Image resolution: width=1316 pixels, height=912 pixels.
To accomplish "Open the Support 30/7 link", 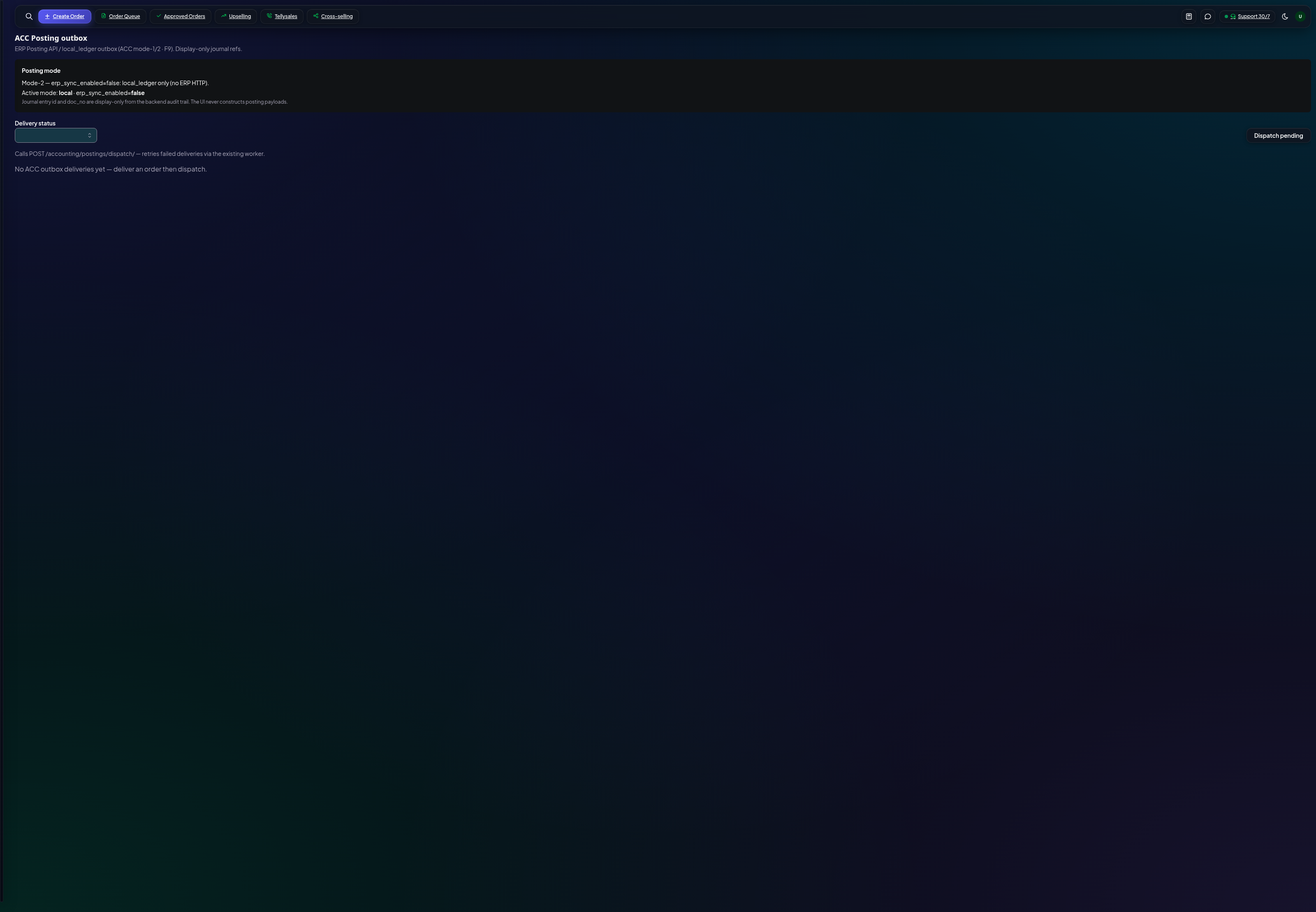I will tap(1247, 16).
